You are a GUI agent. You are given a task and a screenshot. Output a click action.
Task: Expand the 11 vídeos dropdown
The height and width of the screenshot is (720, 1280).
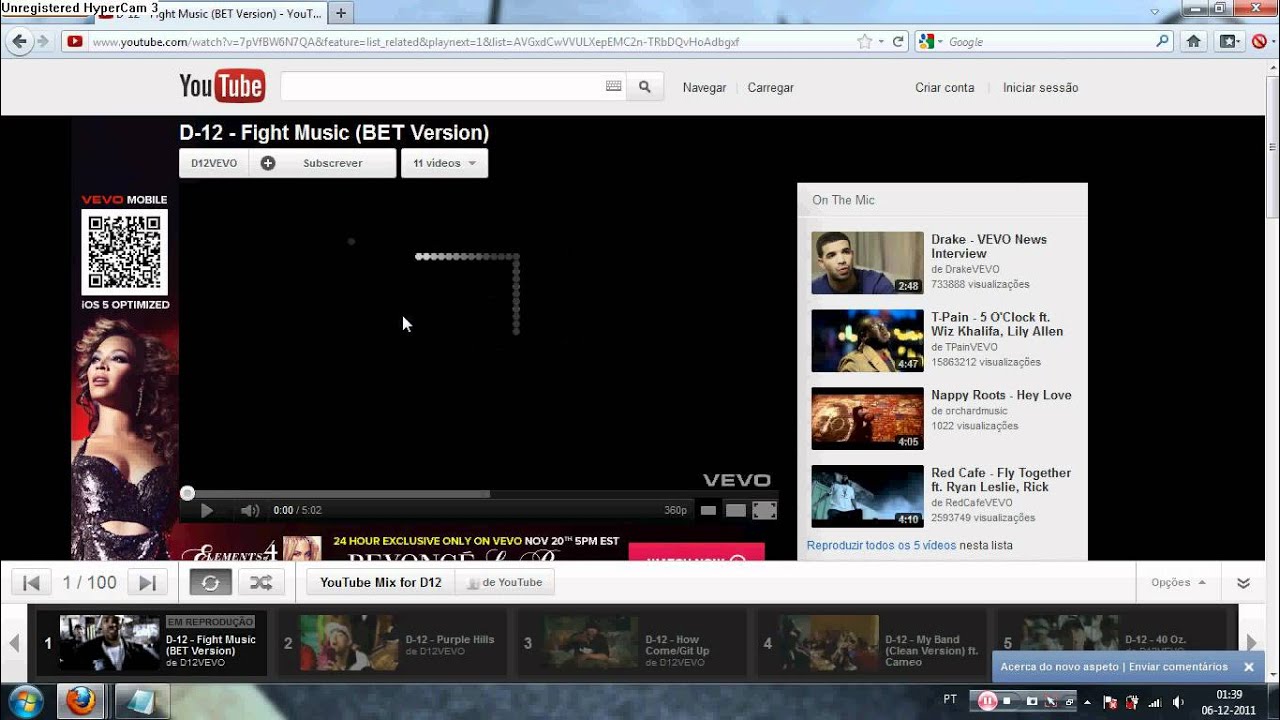pyautogui.click(x=444, y=163)
